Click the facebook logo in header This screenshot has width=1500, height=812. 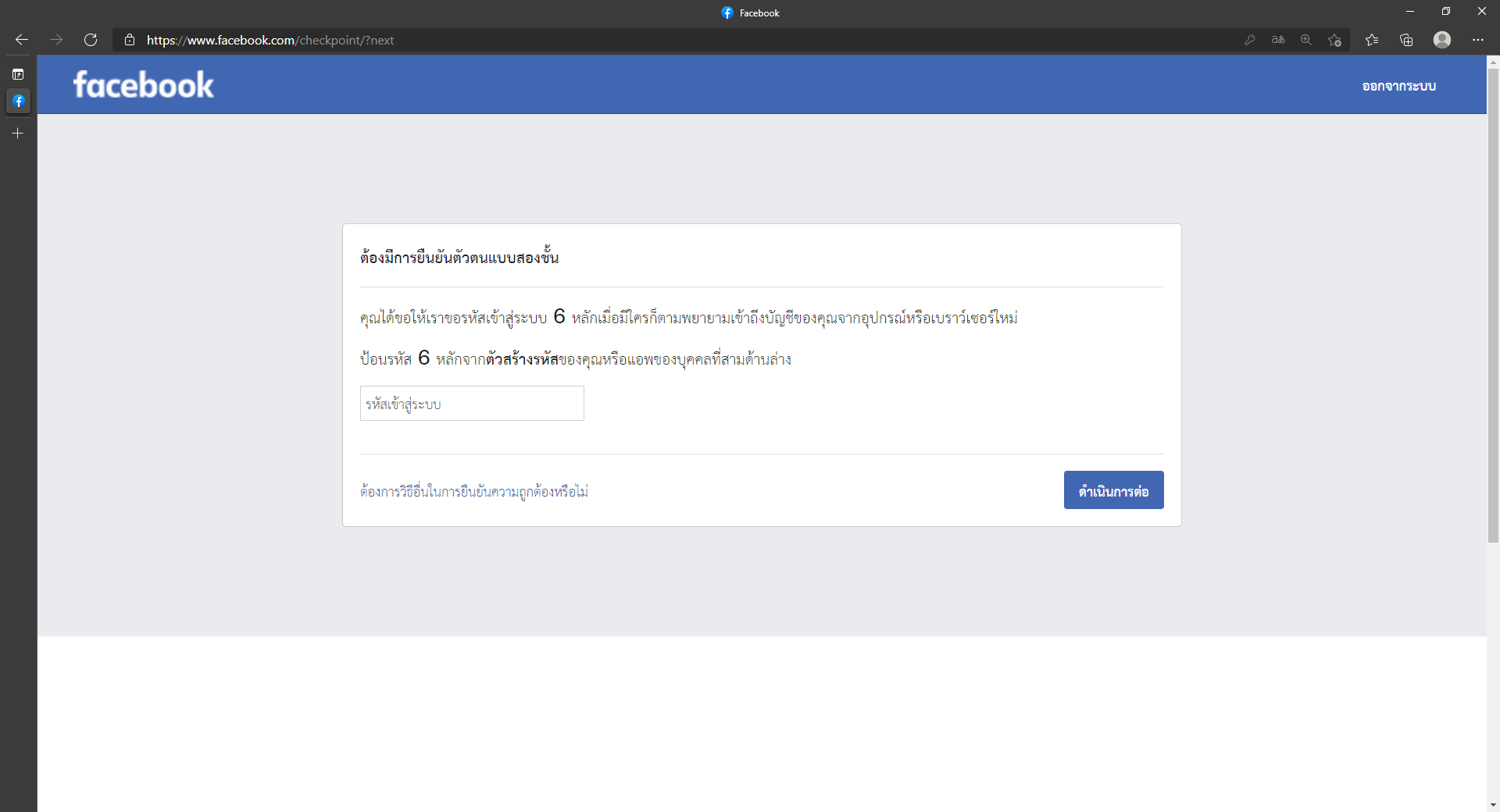click(x=144, y=85)
